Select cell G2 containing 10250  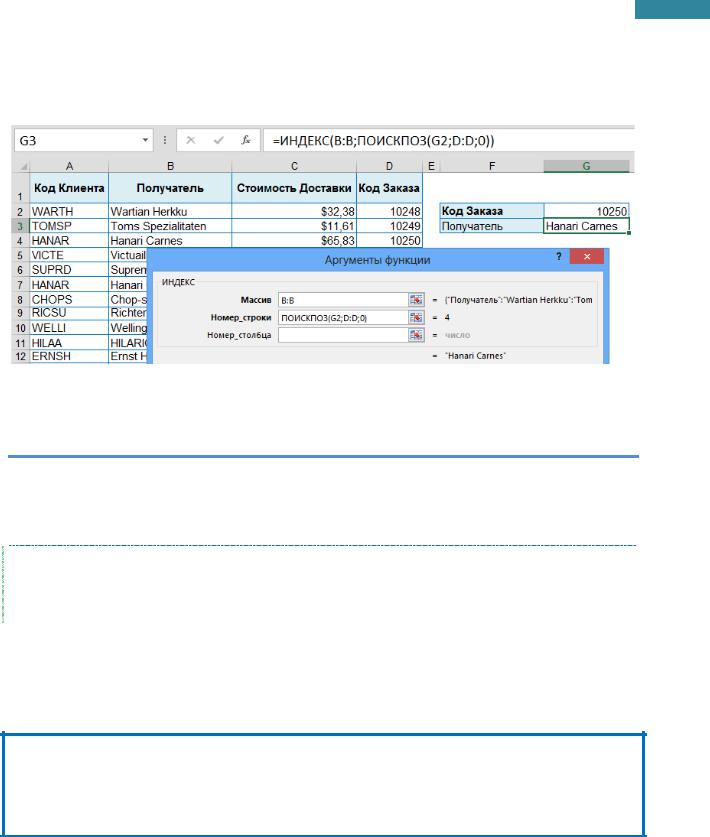coord(586,211)
